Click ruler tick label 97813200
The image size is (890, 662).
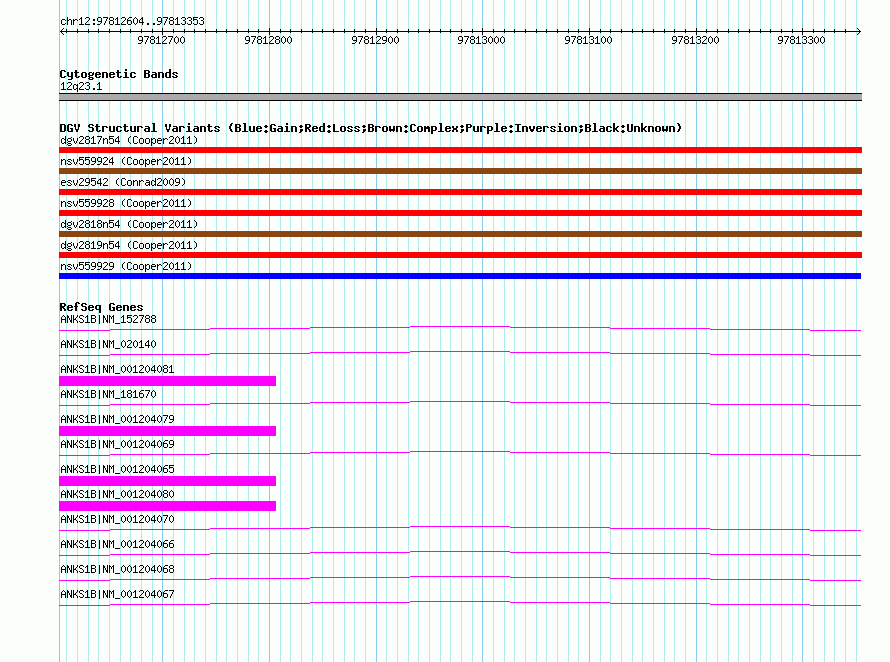(695, 40)
